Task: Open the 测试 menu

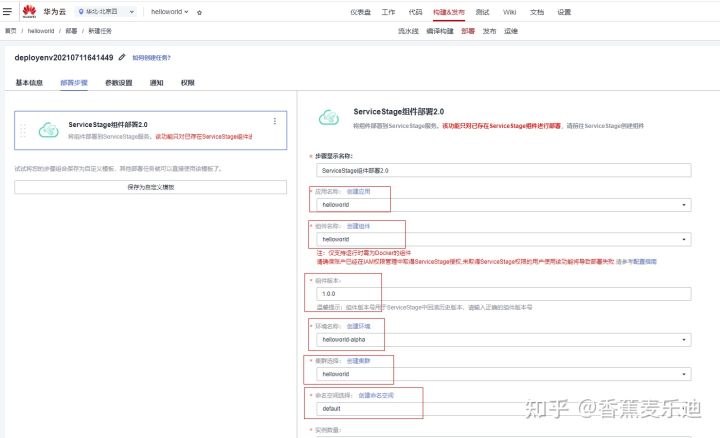Action: pyautogui.click(x=482, y=12)
